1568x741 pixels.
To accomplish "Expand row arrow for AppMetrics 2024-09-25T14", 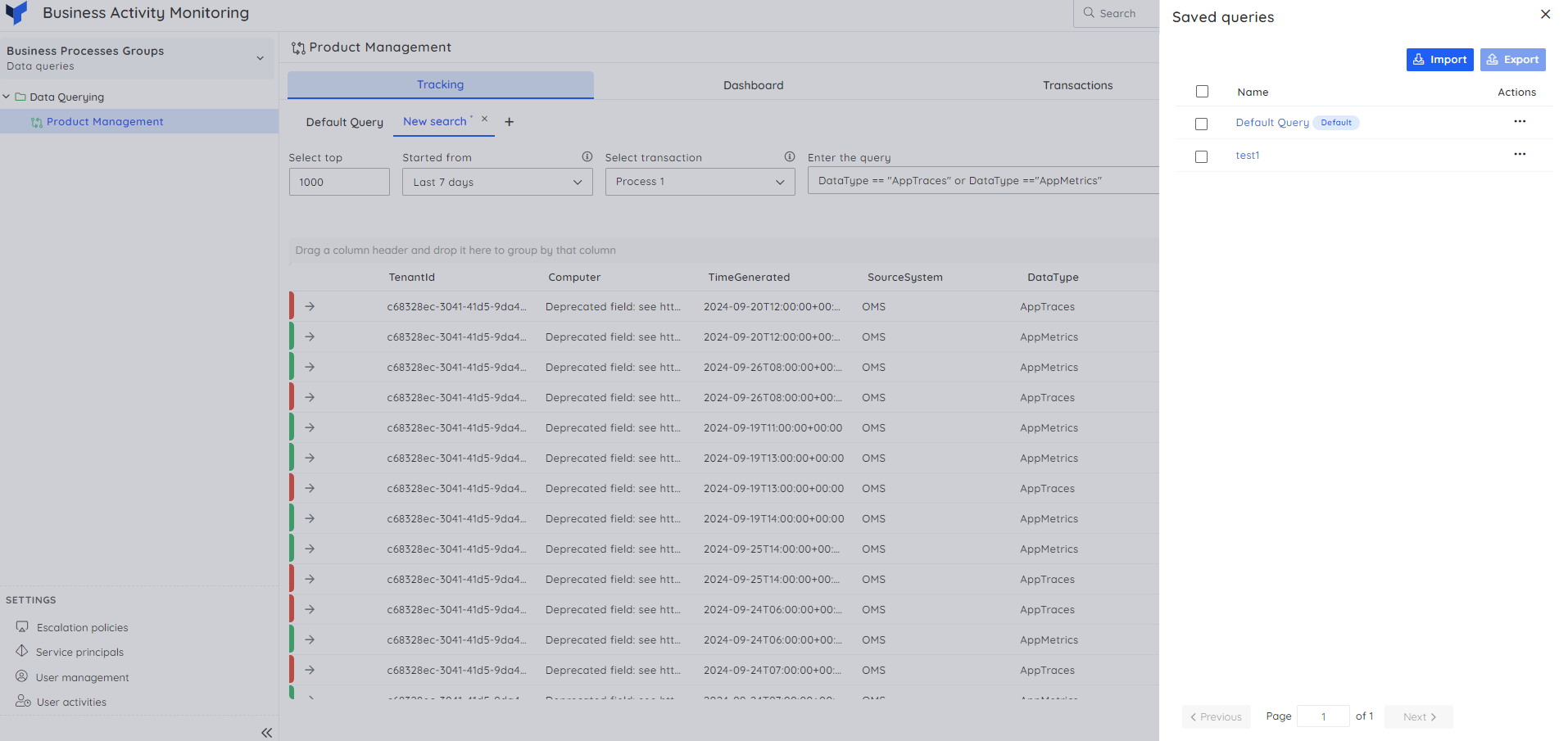I will [310, 549].
